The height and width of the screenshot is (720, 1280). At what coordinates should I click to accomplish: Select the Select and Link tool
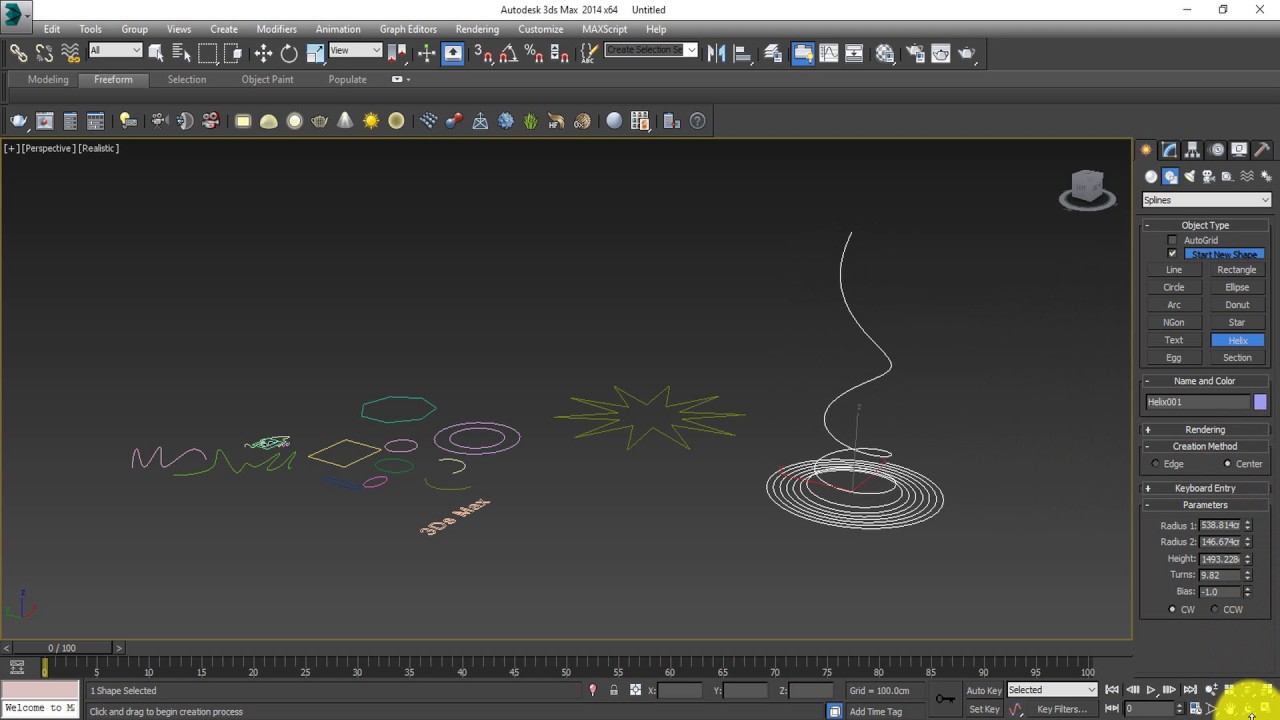click(x=18, y=53)
